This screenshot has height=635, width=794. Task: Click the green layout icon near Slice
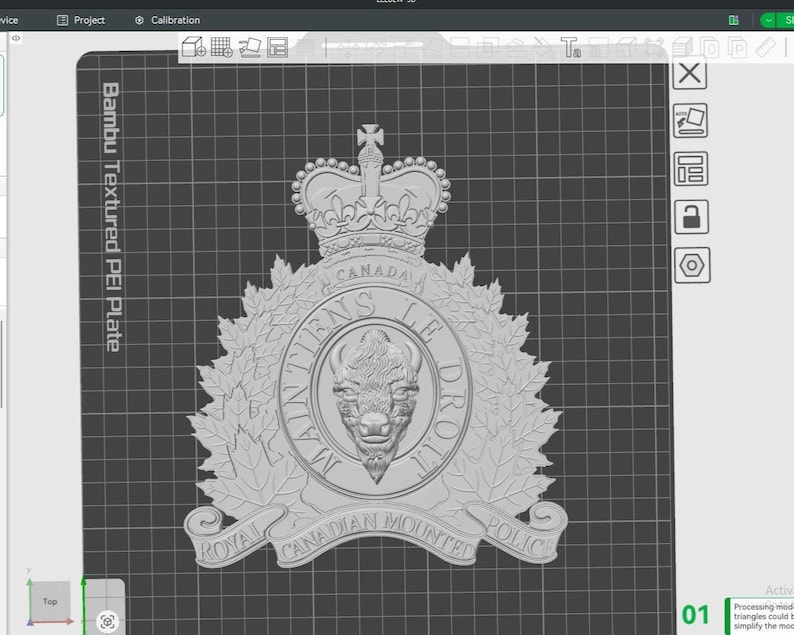pyautogui.click(x=734, y=20)
